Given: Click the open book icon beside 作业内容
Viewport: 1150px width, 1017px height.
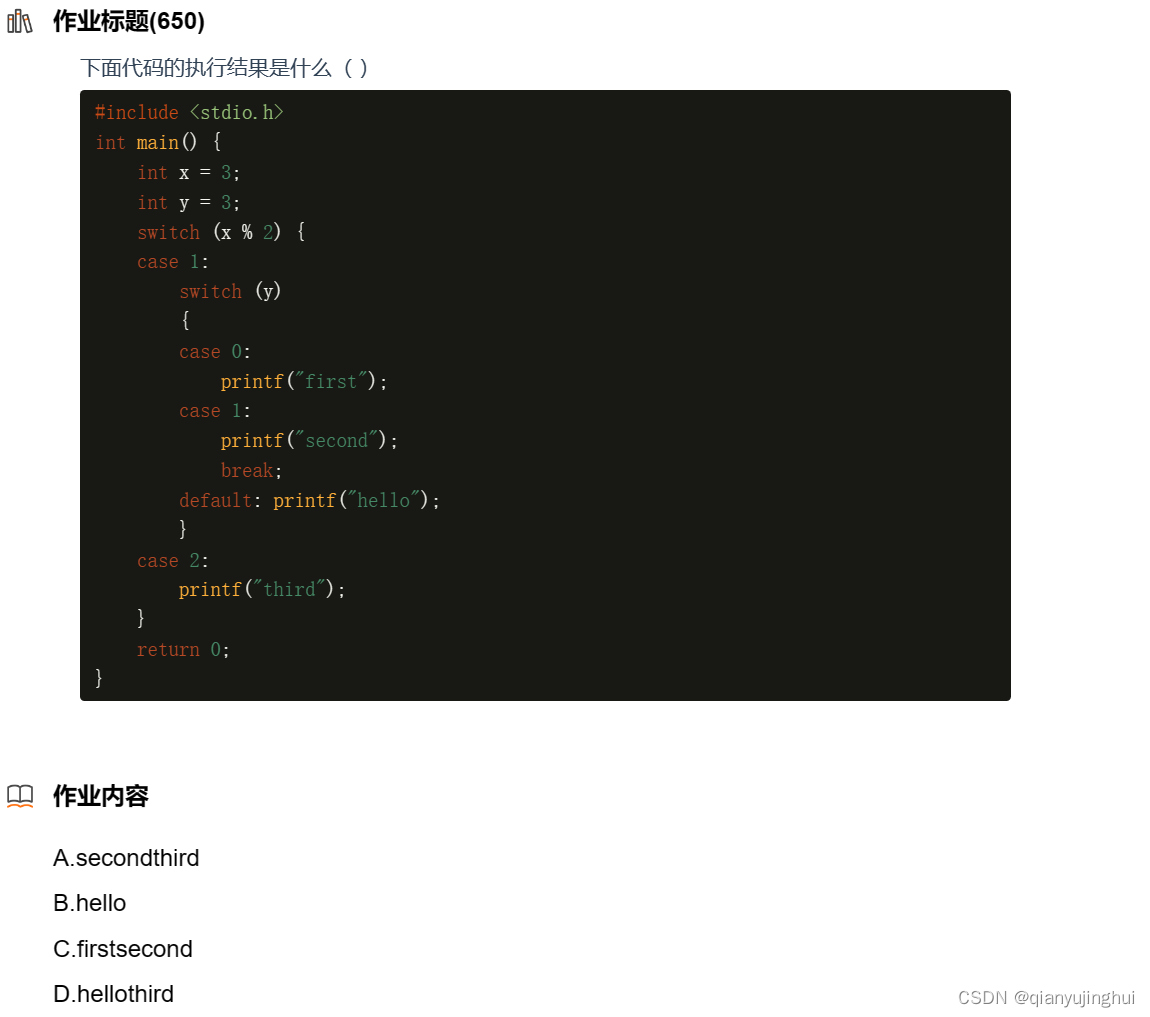Looking at the screenshot, I should pyautogui.click(x=20, y=796).
